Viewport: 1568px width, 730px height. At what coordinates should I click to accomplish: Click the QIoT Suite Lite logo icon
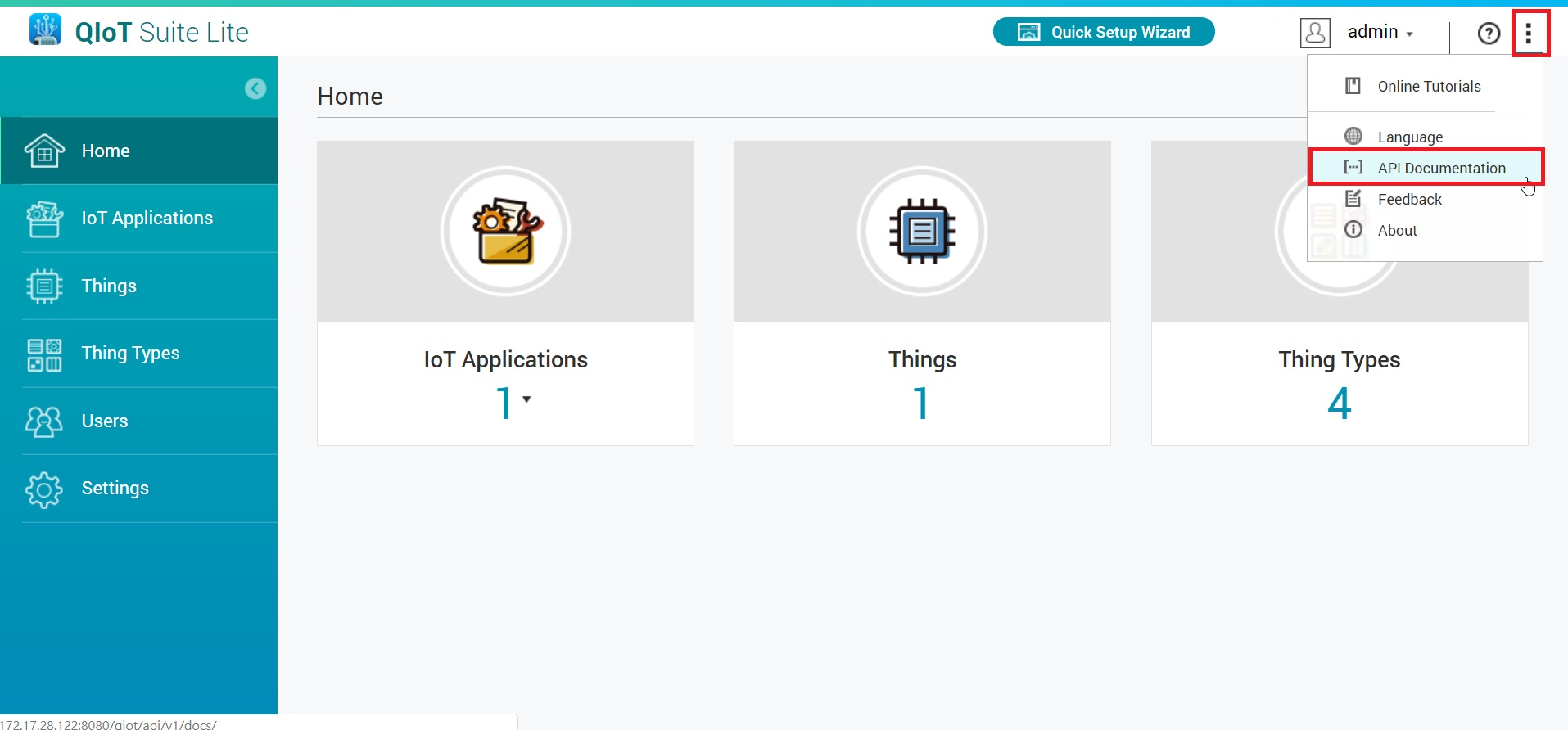pos(45,30)
